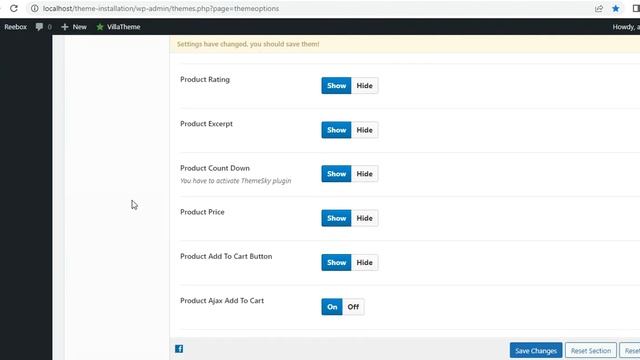Turn Product Ajax Add To Cart On

coord(332,307)
